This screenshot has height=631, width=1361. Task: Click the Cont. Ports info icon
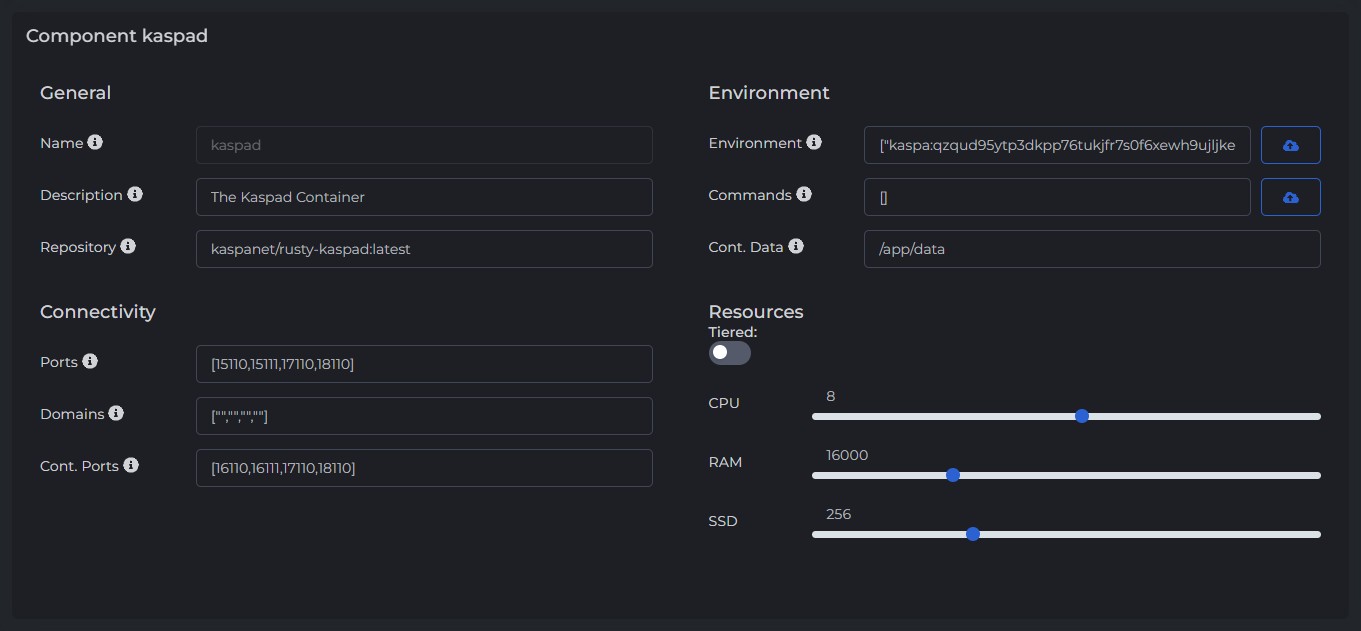point(131,465)
